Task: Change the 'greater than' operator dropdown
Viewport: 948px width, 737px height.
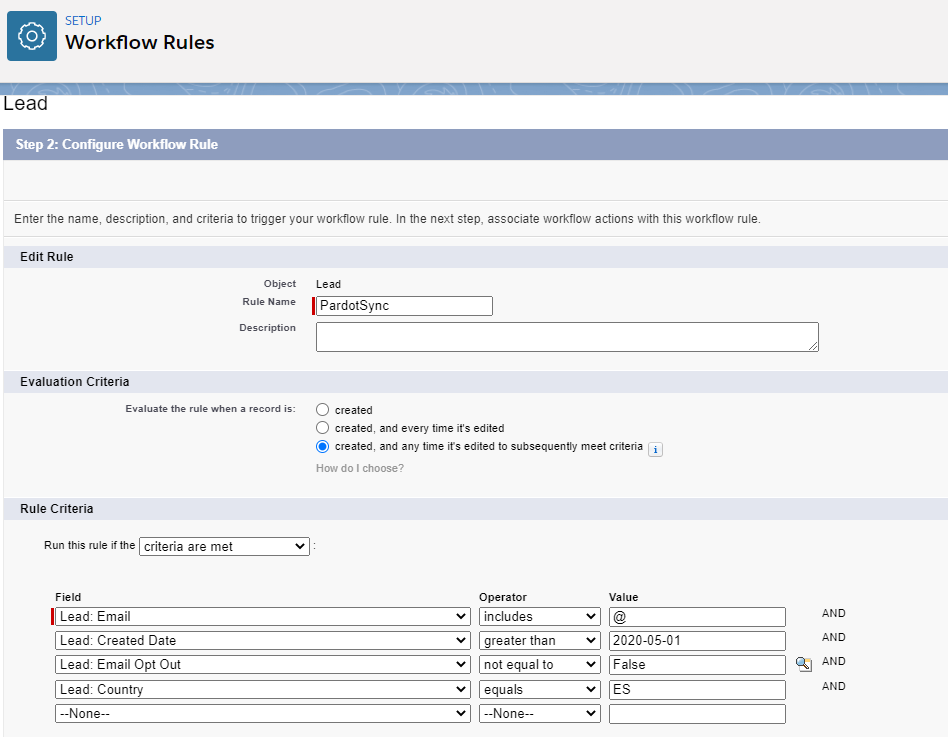Action: [539, 641]
